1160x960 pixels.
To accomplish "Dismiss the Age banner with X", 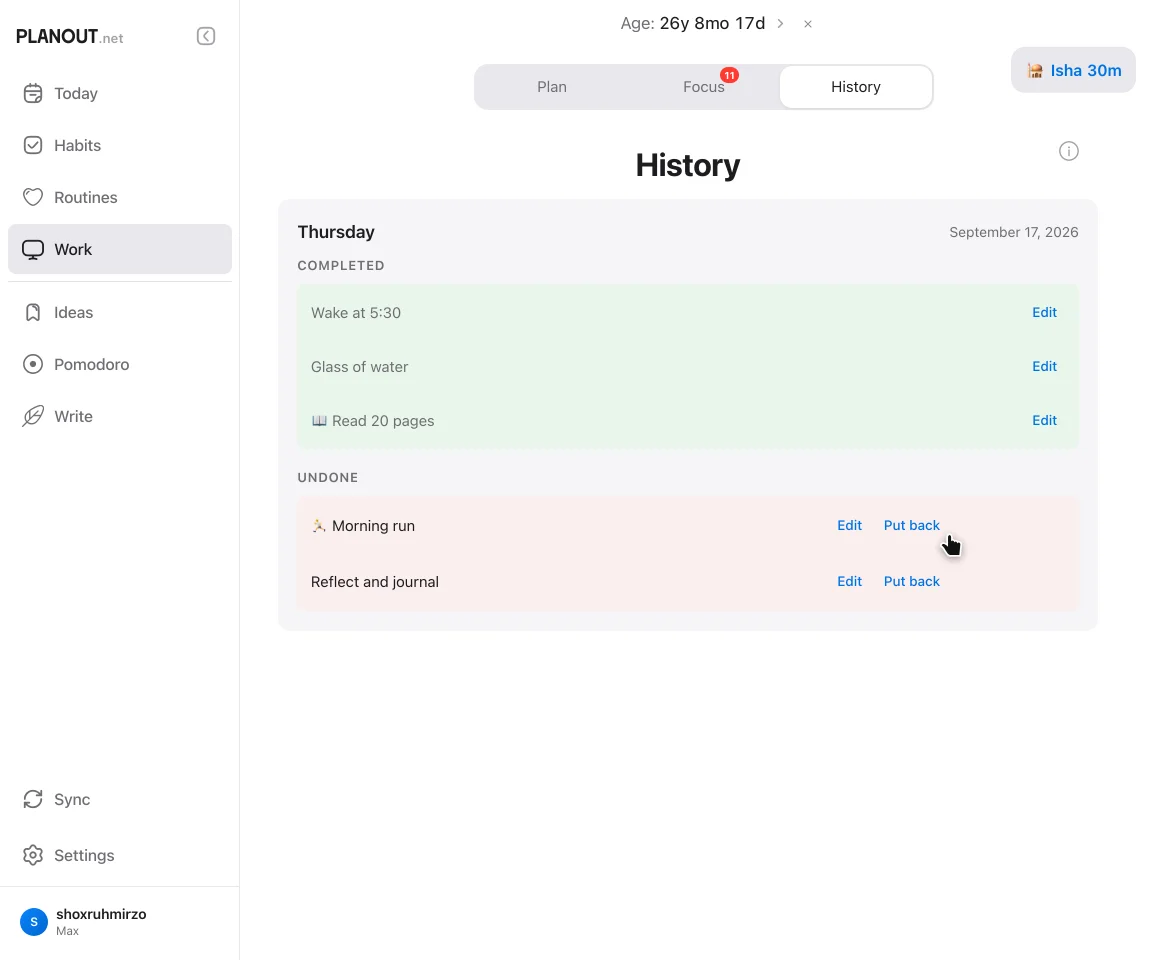I will pyautogui.click(x=808, y=24).
